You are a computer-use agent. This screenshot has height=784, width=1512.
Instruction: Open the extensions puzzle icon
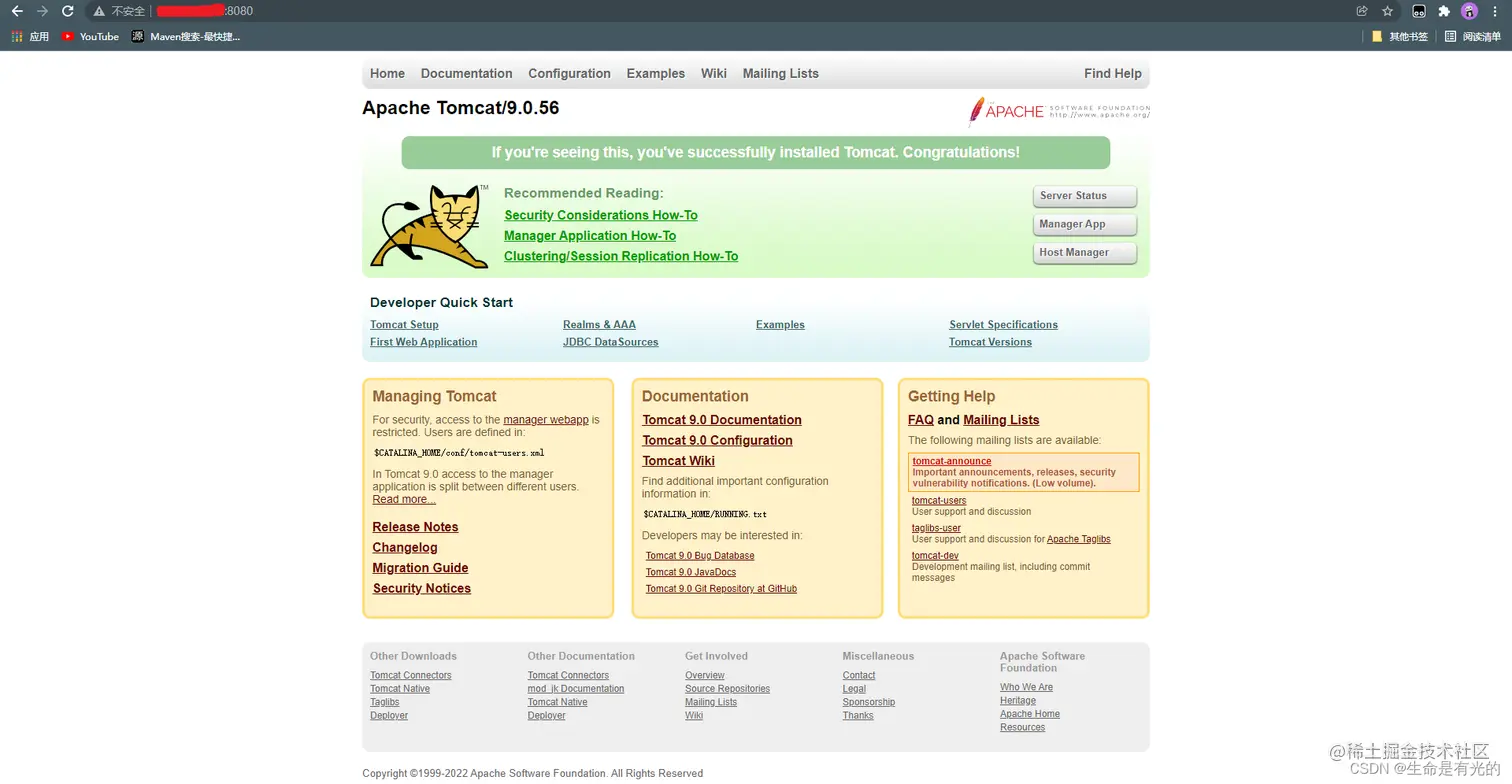coord(1444,11)
